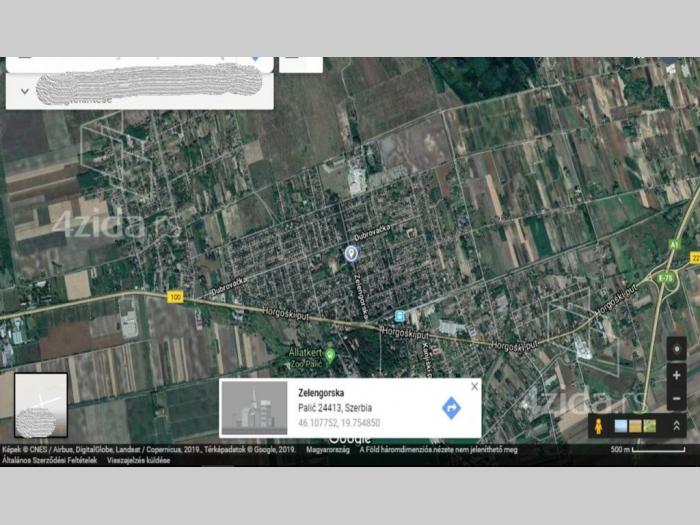700x525 pixels.
Task: Select the first sky imagery thumbnail
Action: [621, 426]
